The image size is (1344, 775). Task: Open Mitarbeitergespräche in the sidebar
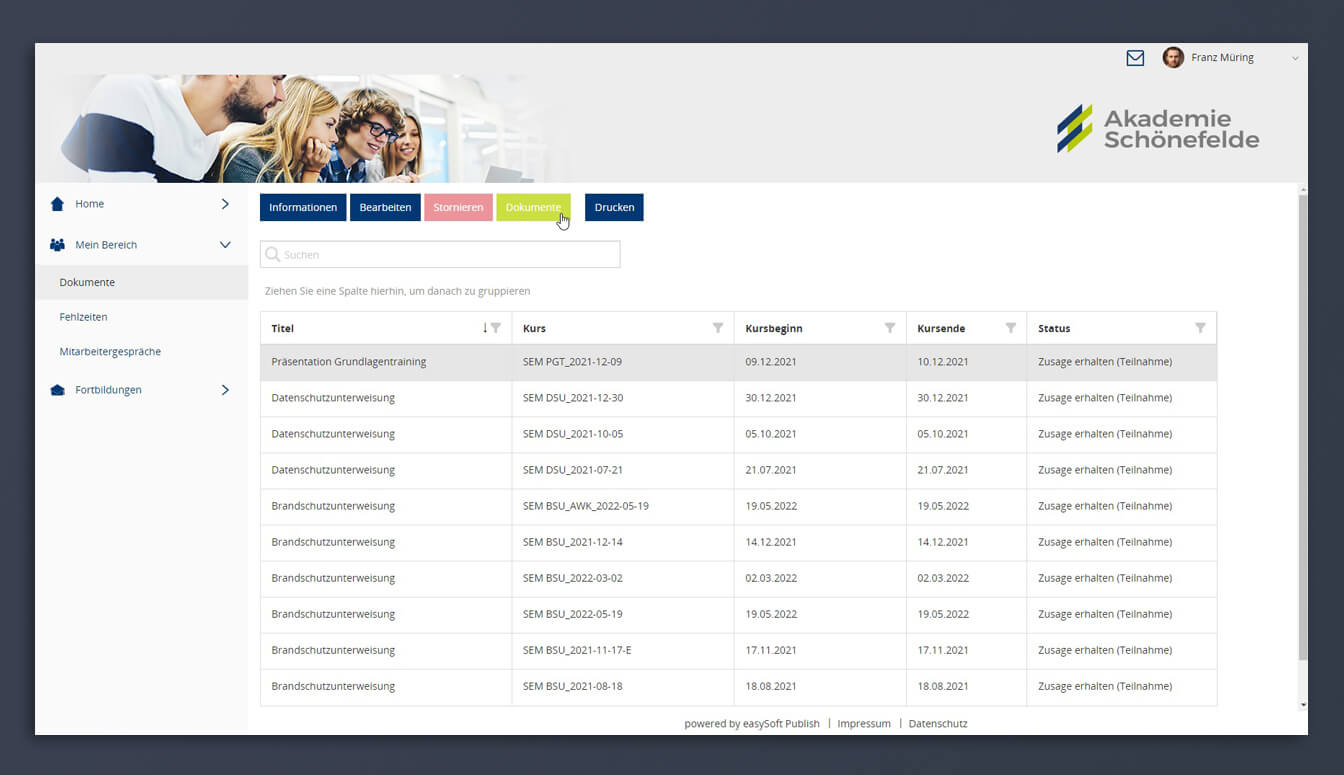pos(110,352)
